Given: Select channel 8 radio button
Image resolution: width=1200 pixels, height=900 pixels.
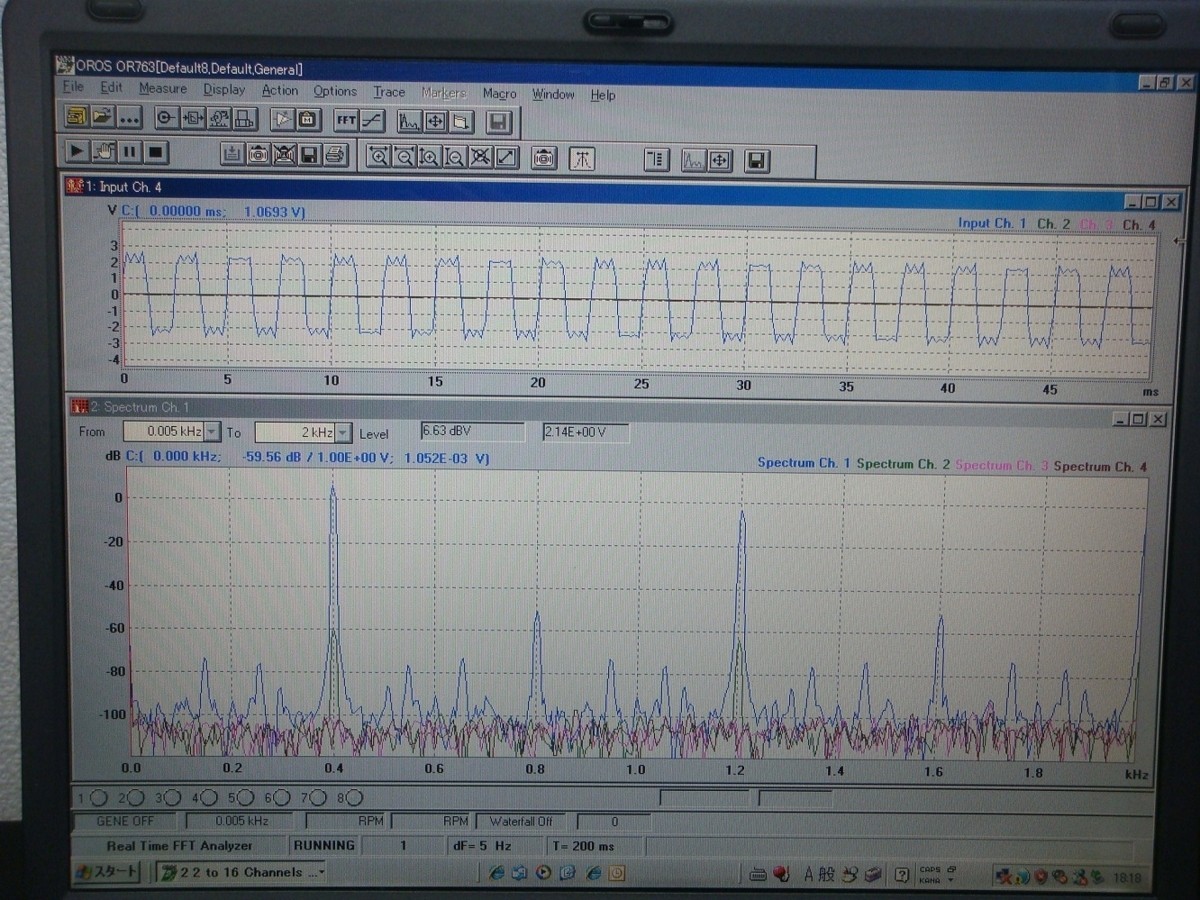Looking at the screenshot, I should point(354,798).
